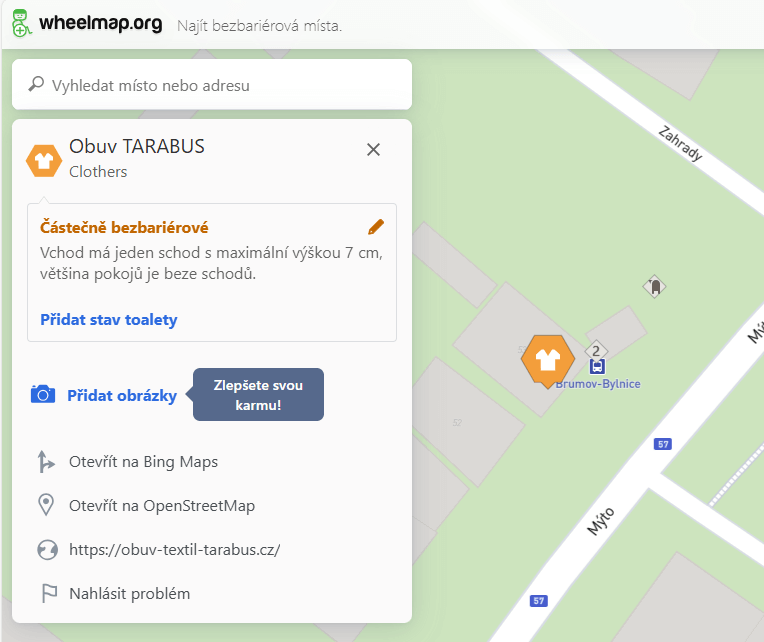This screenshot has width=764, height=642.
Task: Select the orange clothing marker on the map
Action: tap(547, 359)
